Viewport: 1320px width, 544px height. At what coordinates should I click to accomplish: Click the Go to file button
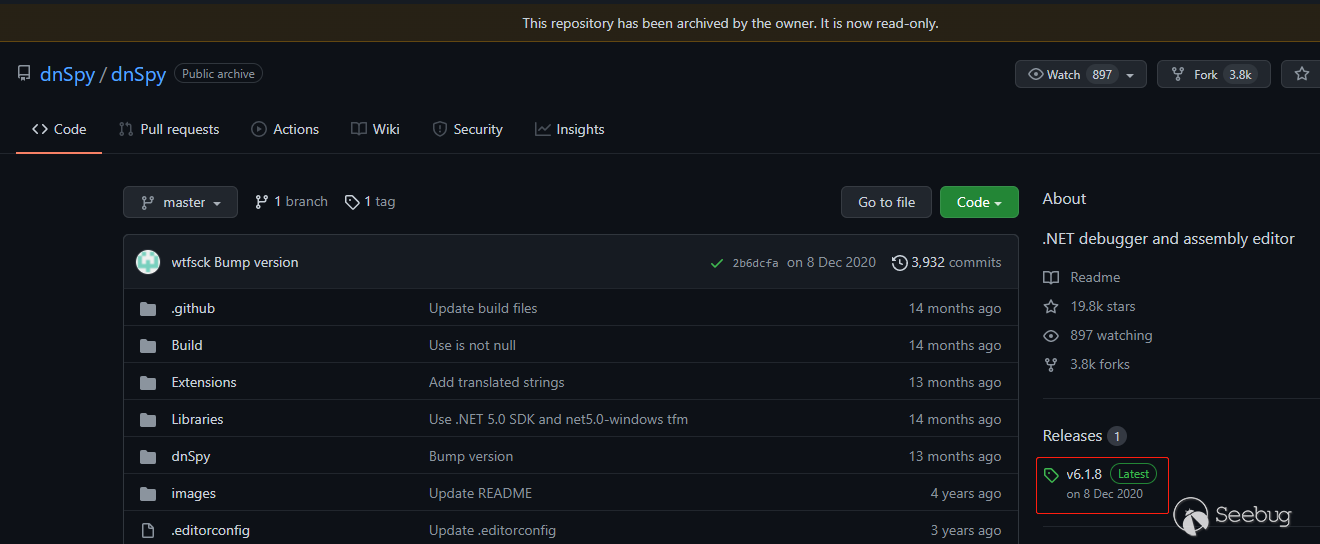coord(886,202)
